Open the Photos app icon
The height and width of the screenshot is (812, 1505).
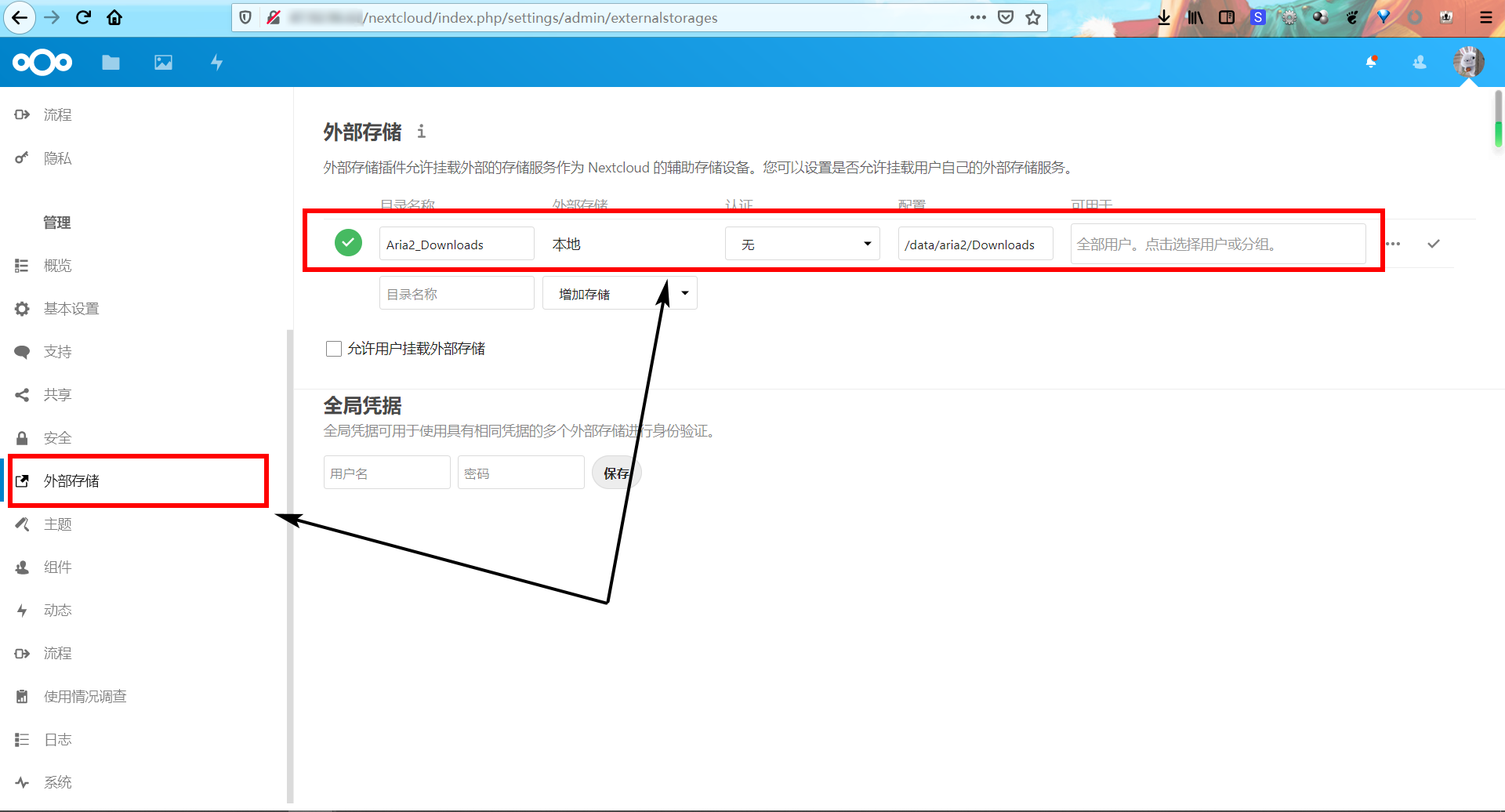pyautogui.click(x=163, y=62)
